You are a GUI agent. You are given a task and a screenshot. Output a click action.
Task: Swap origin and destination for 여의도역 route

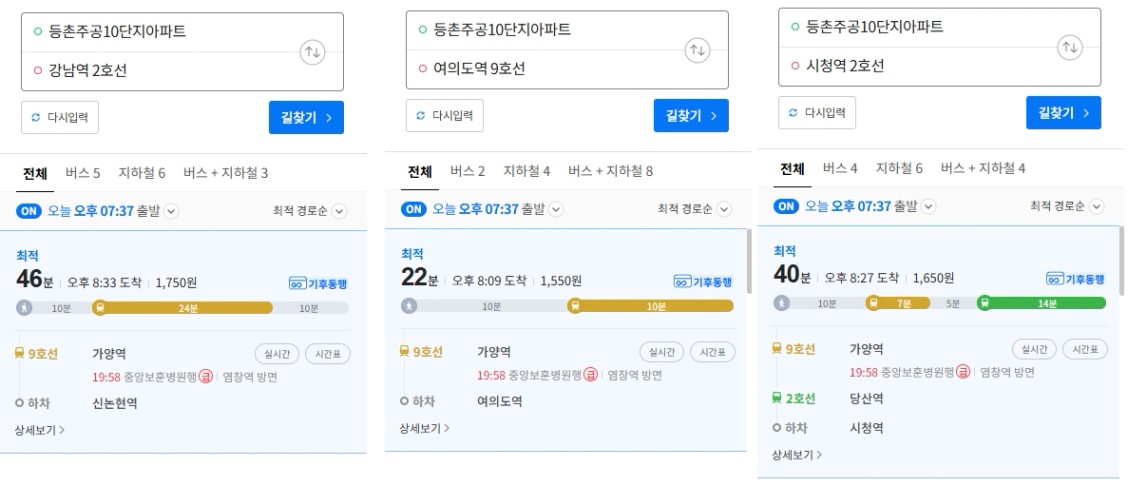697,50
